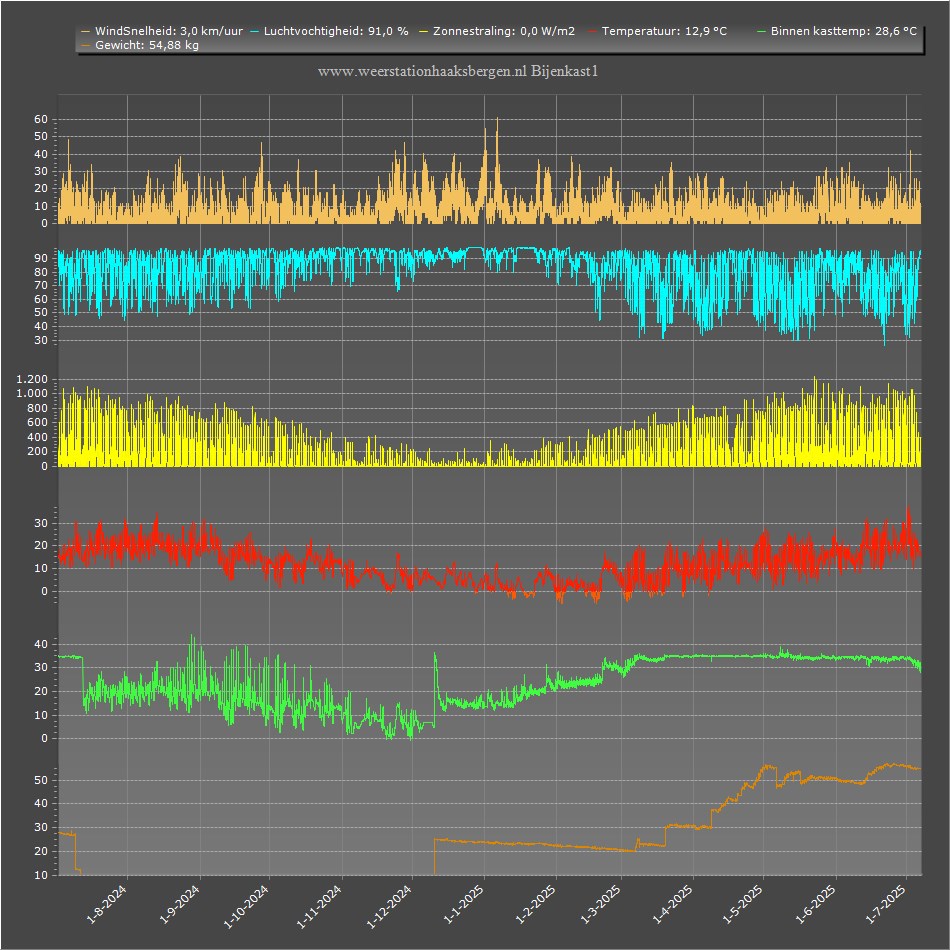Click the 1-5-2025 date axis label
Image resolution: width=950 pixels, height=950 pixels.
coord(743,904)
